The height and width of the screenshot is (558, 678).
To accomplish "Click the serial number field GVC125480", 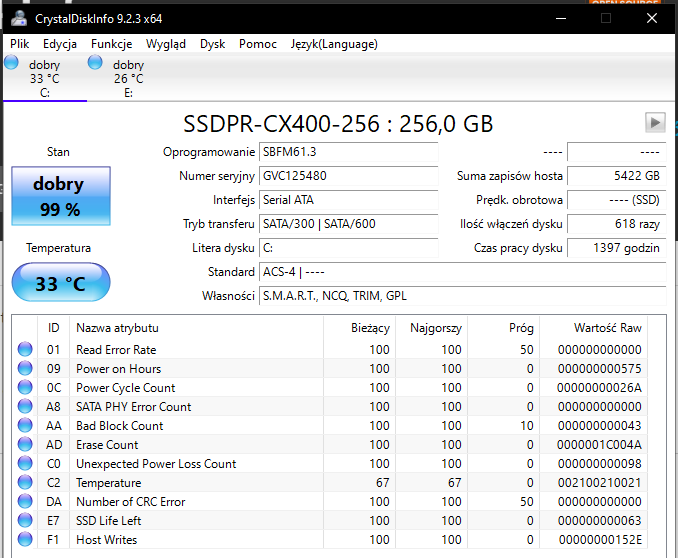I will (349, 176).
